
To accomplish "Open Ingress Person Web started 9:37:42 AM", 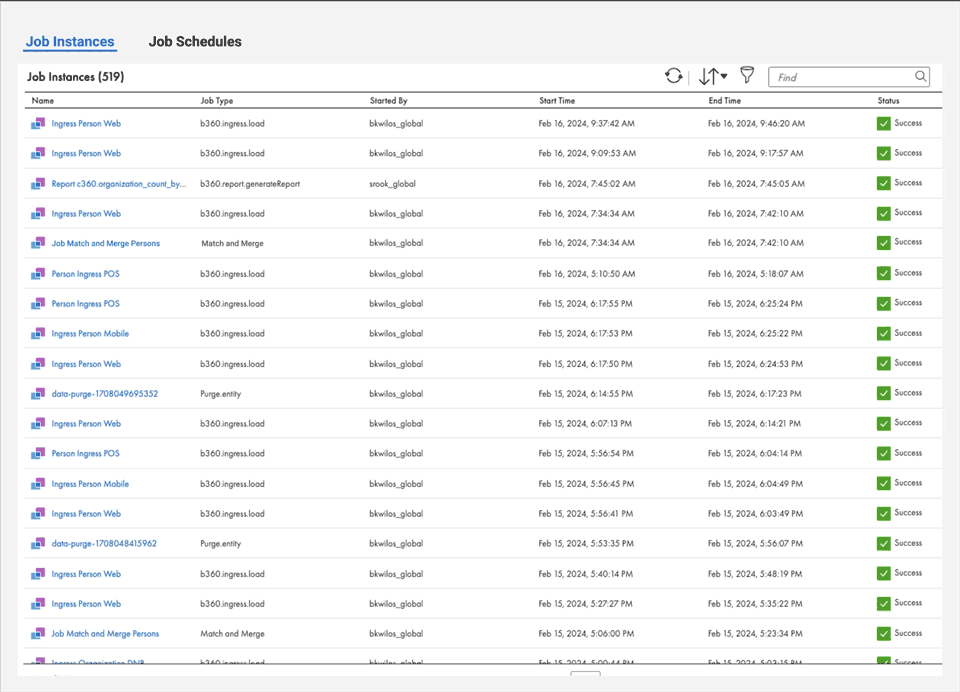I will pos(86,123).
